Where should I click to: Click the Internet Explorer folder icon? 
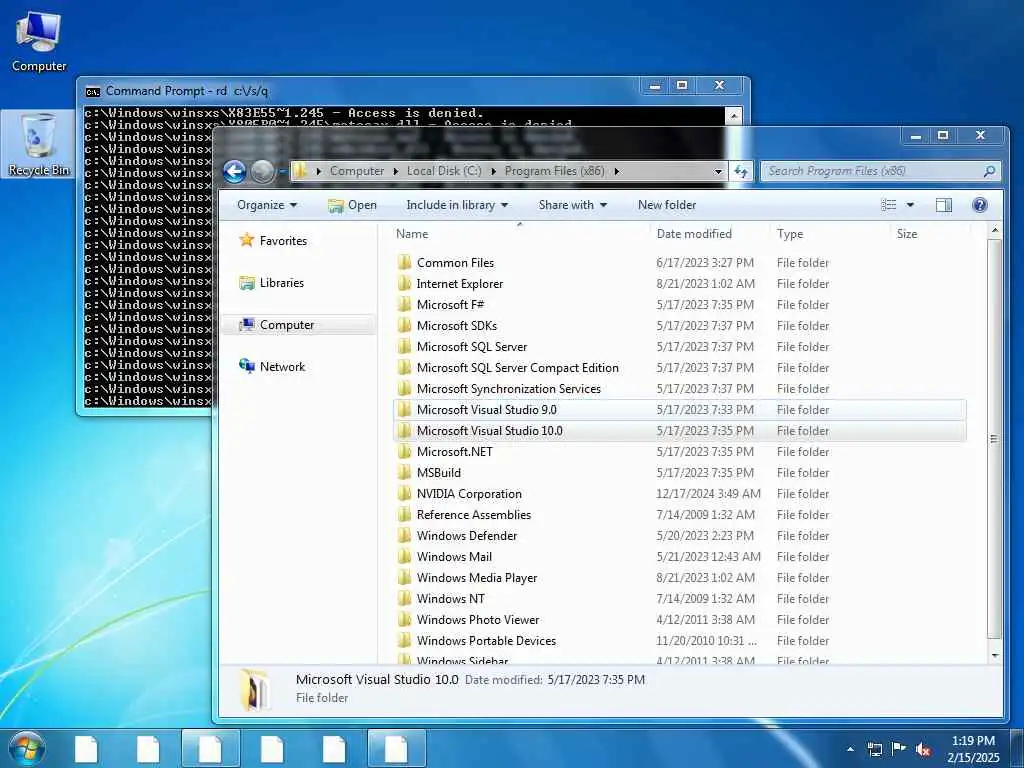coord(405,283)
